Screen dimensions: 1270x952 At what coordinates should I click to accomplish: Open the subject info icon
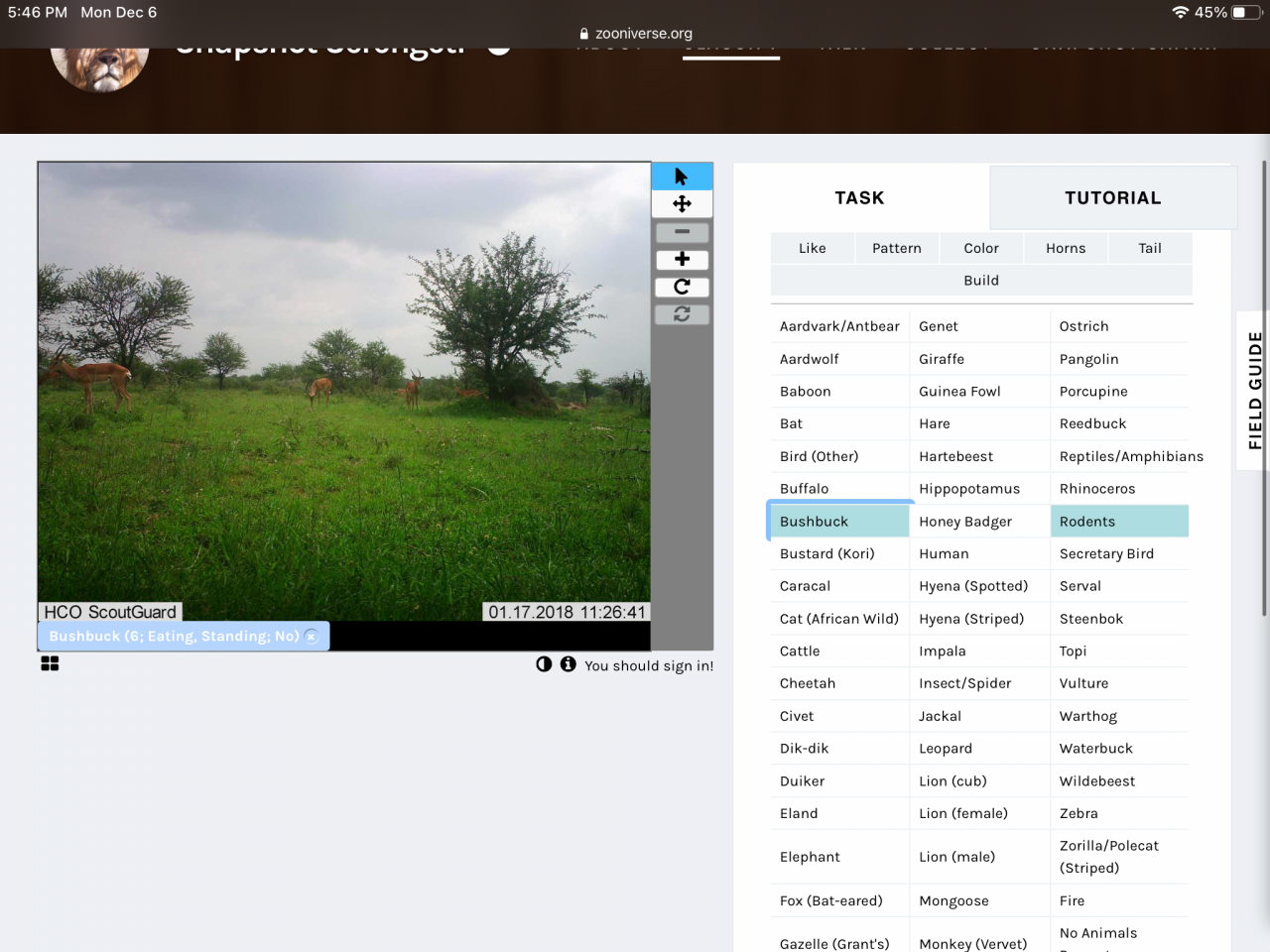point(568,664)
